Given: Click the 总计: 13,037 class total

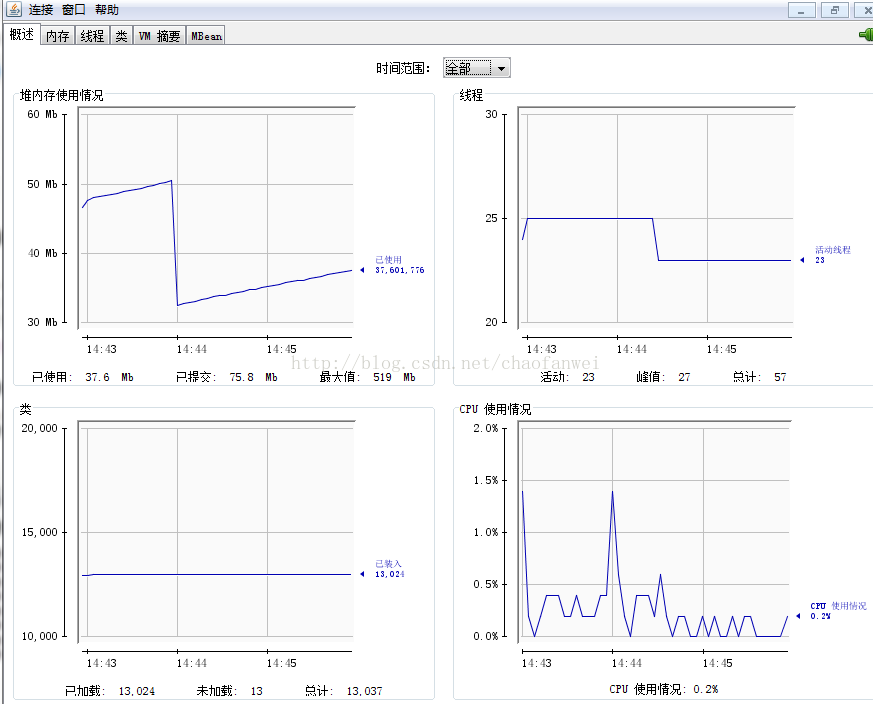Looking at the screenshot, I should (x=344, y=691).
